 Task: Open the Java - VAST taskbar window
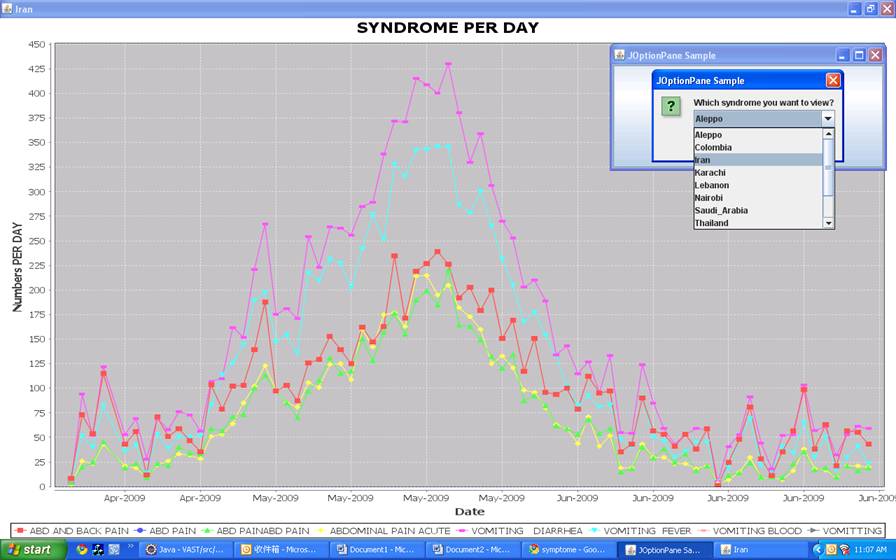click(x=186, y=549)
